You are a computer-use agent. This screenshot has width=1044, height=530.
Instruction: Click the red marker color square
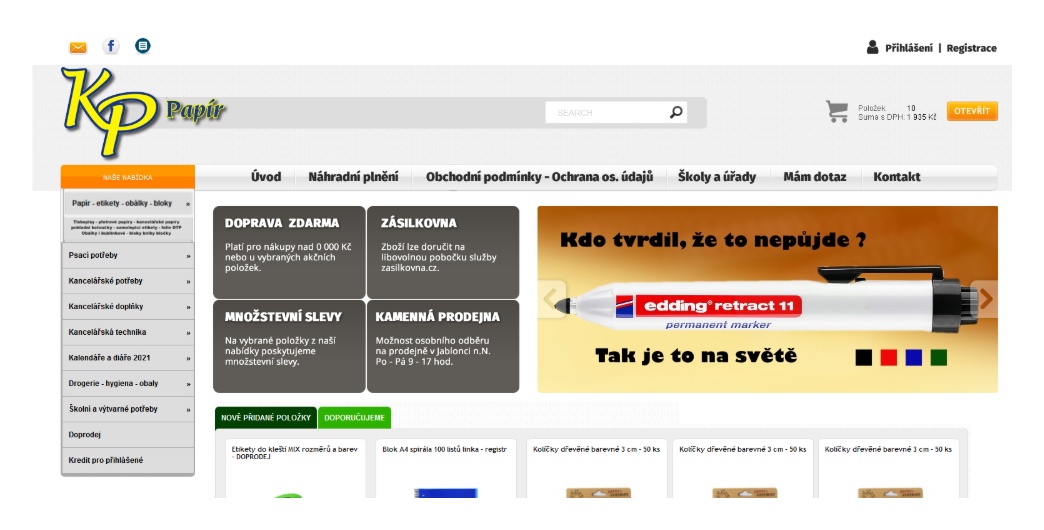[888, 357]
